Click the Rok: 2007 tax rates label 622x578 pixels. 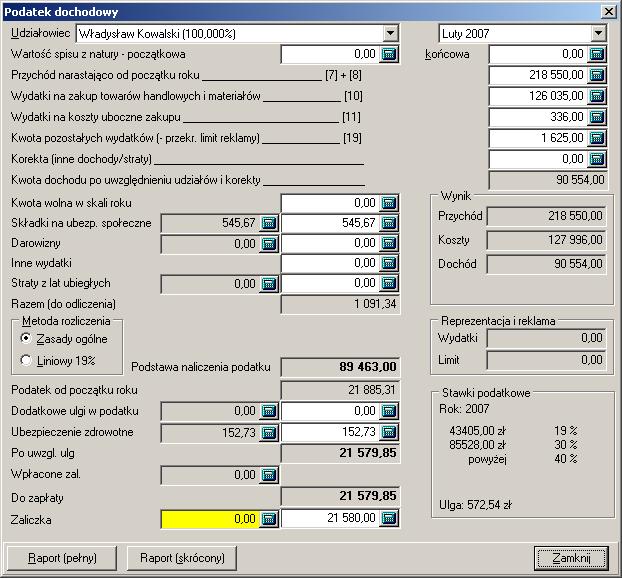464,409
